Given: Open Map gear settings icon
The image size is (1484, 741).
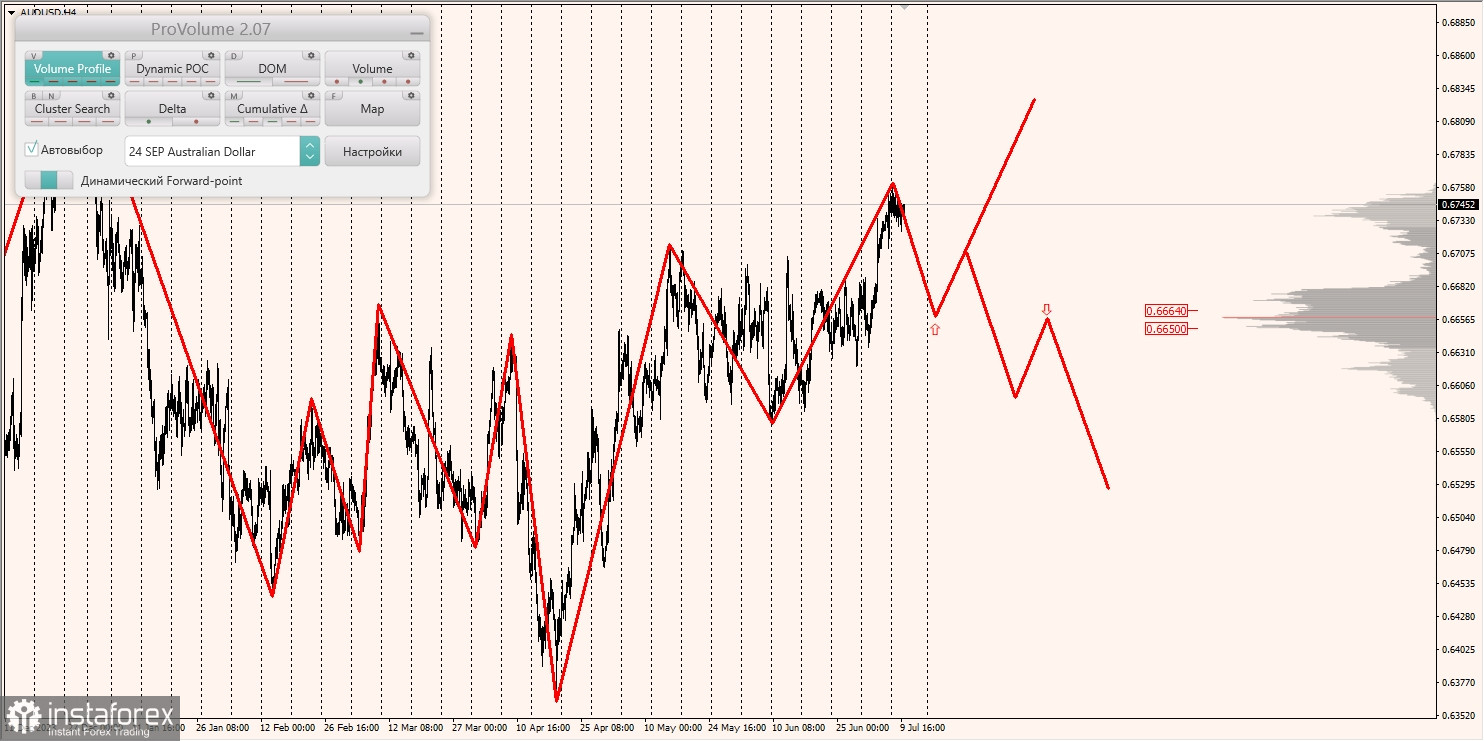Looking at the screenshot, I should 411,96.
